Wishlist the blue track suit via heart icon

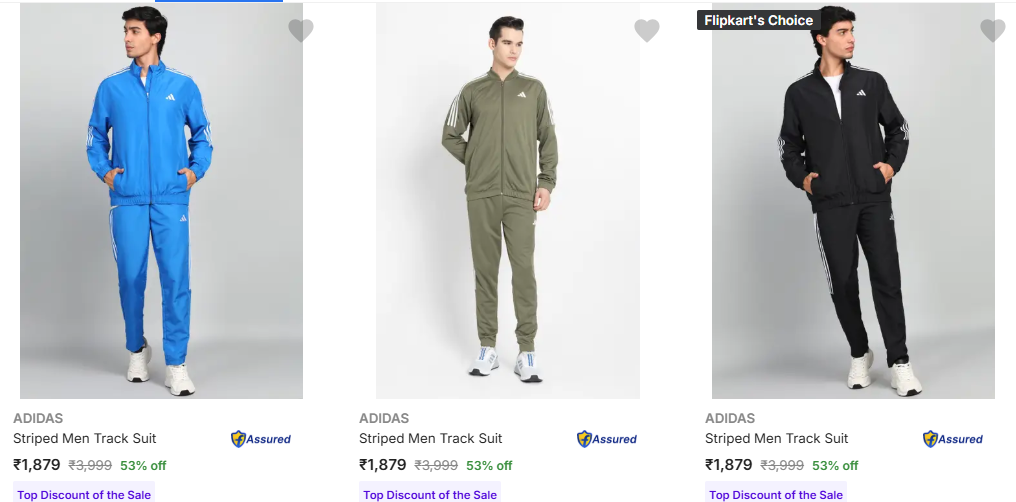pyautogui.click(x=301, y=31)
